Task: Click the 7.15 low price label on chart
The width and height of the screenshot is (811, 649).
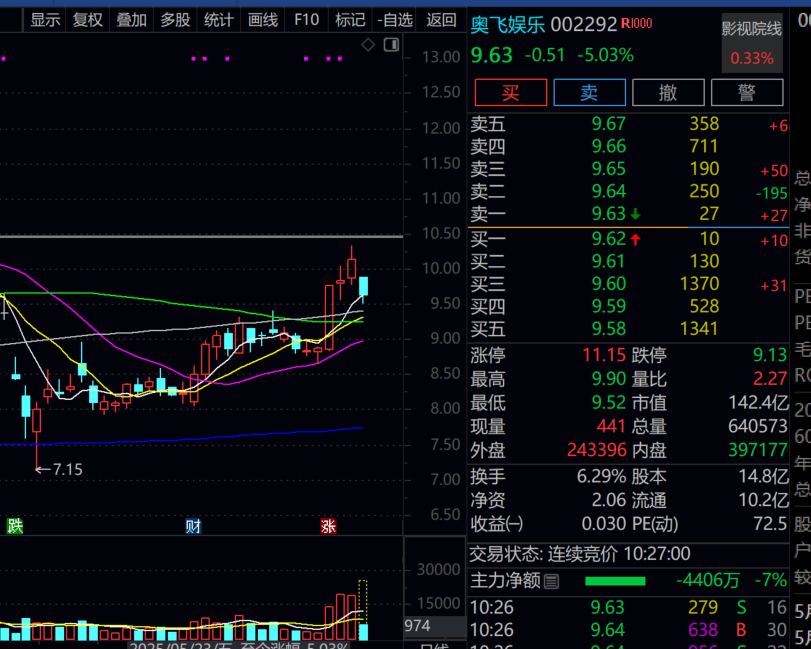Action: click(x=67, y=470)
